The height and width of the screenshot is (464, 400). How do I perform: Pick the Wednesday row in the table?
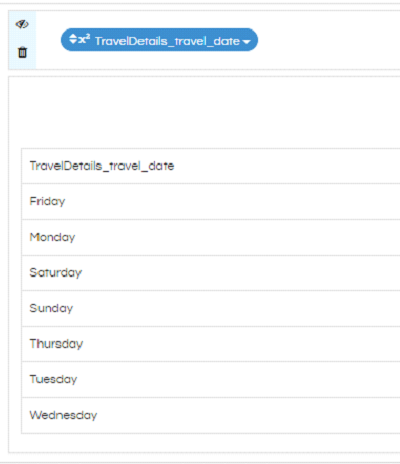click(x=211, y=415)
